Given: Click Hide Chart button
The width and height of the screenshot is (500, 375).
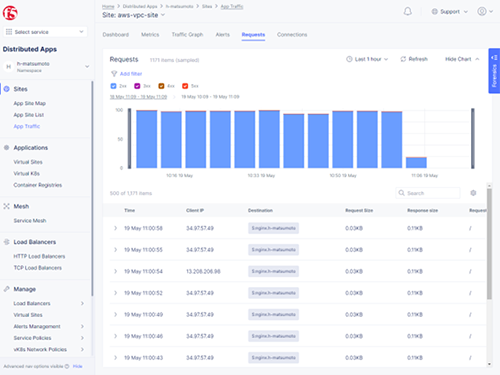Looking at the screenshot, I should coord(462,59).
